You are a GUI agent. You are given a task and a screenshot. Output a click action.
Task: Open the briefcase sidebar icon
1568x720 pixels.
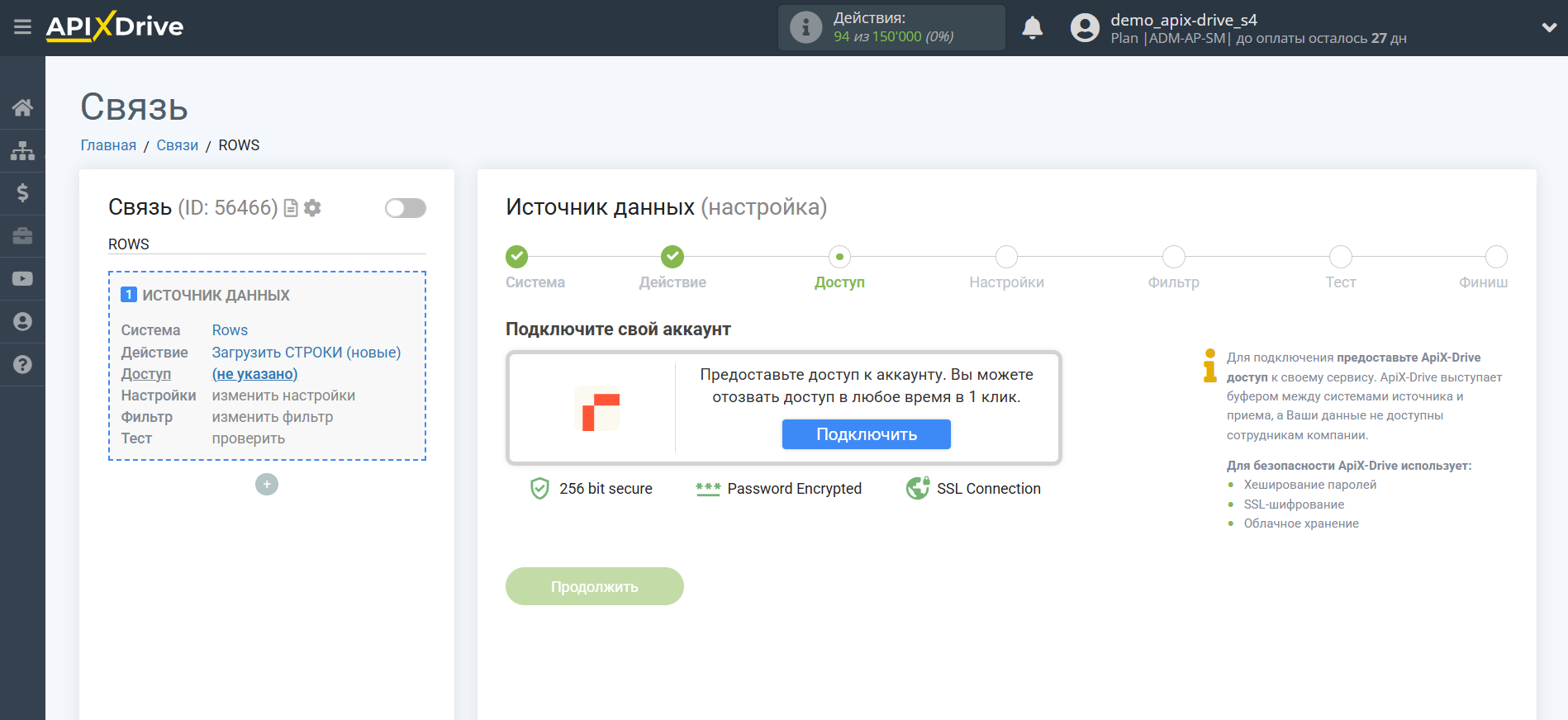tap(22, 236)
